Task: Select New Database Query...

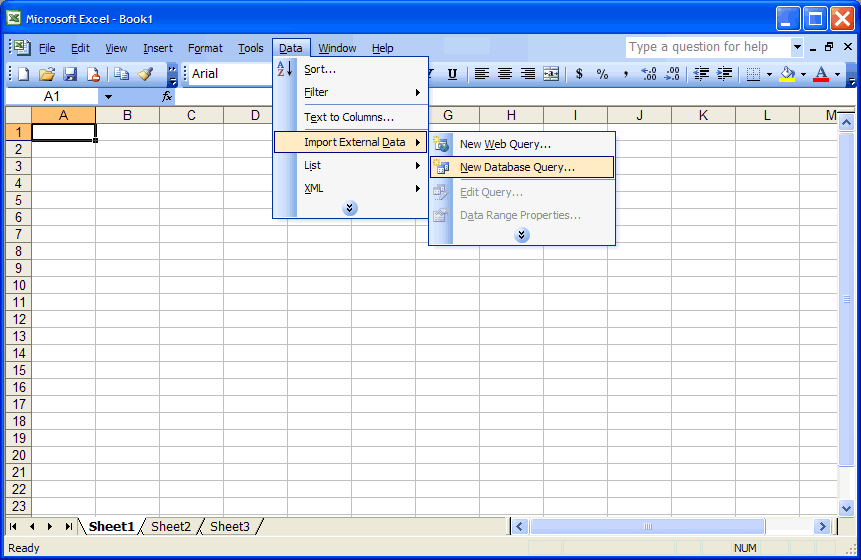Action: tap(522, 167)
